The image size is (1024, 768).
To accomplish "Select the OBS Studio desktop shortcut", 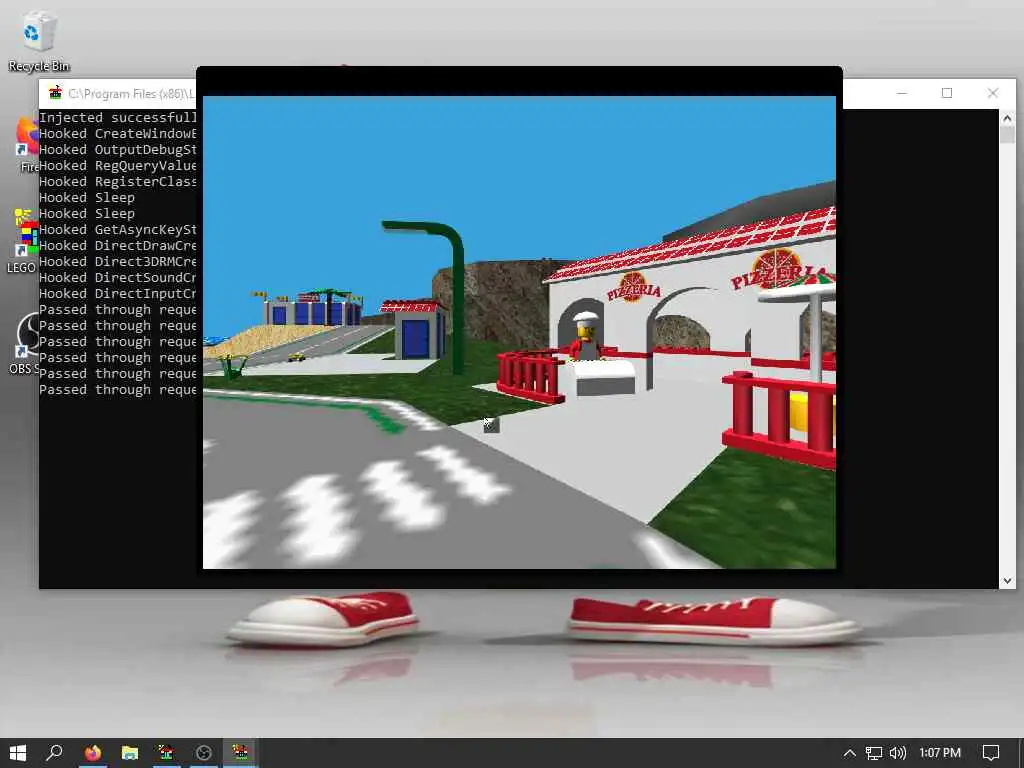I will (x=25, y=343).
